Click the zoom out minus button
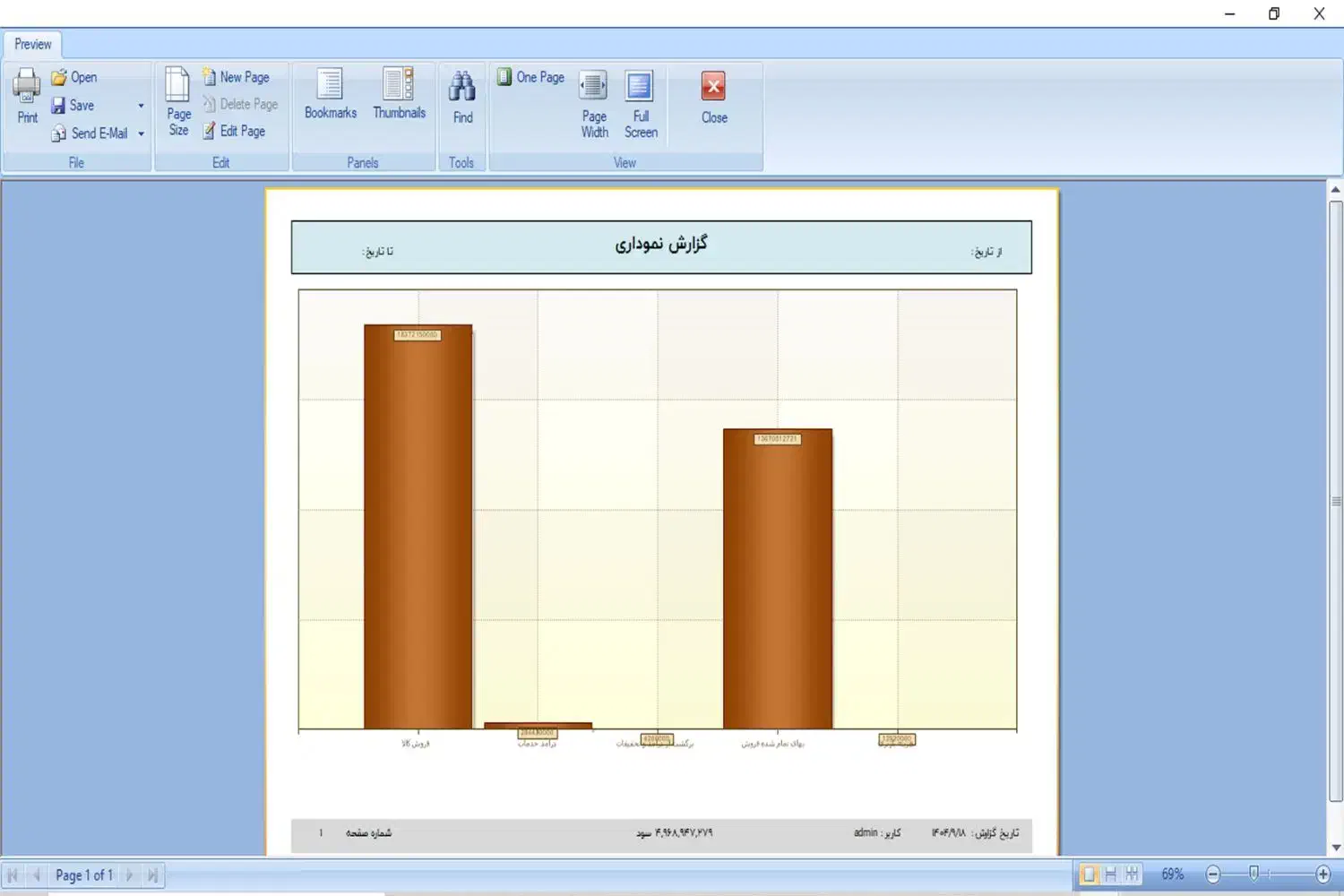 click(x=1213, y=874)
